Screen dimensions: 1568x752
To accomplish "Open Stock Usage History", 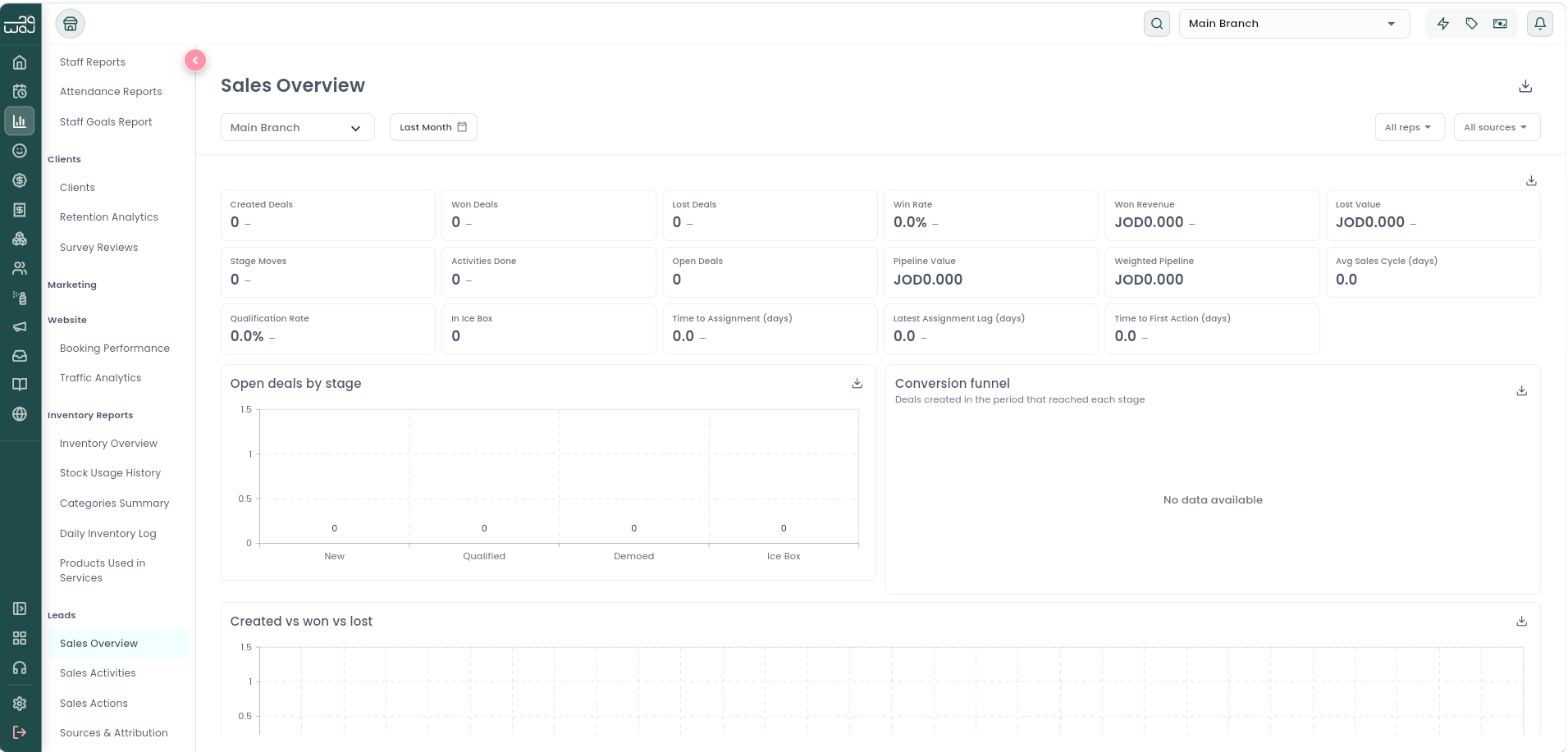I will [110, 473].
